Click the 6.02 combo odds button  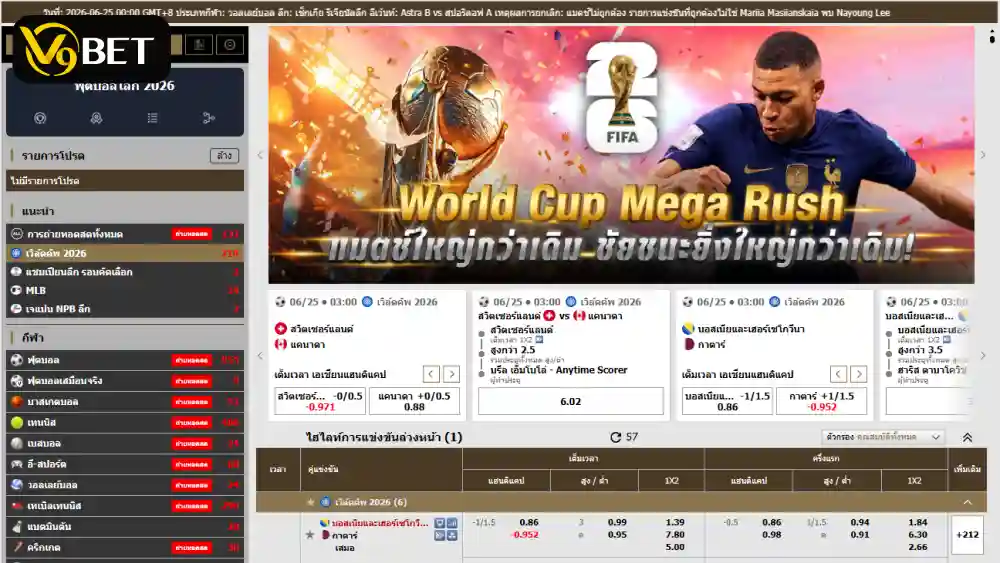(571, 402)
